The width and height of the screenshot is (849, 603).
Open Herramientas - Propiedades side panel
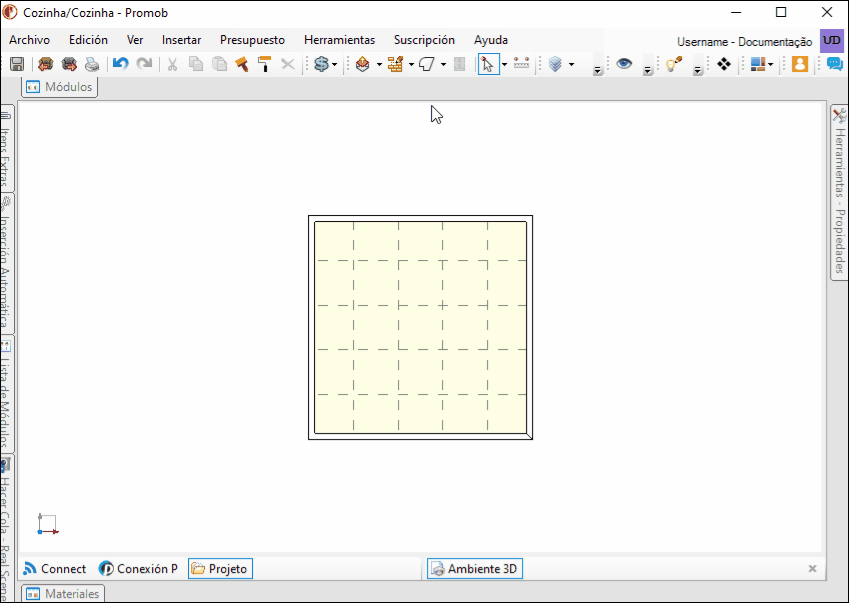tap(839, 192)
